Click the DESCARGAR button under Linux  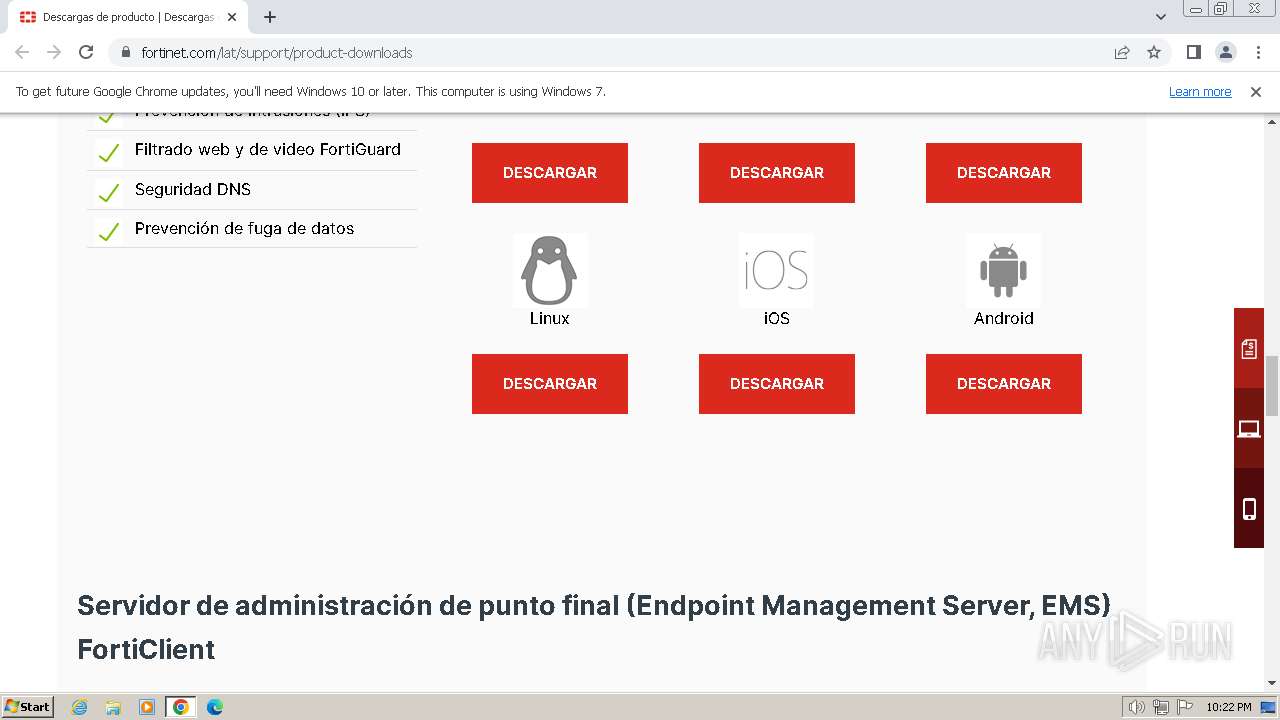(x=550, y=384)
